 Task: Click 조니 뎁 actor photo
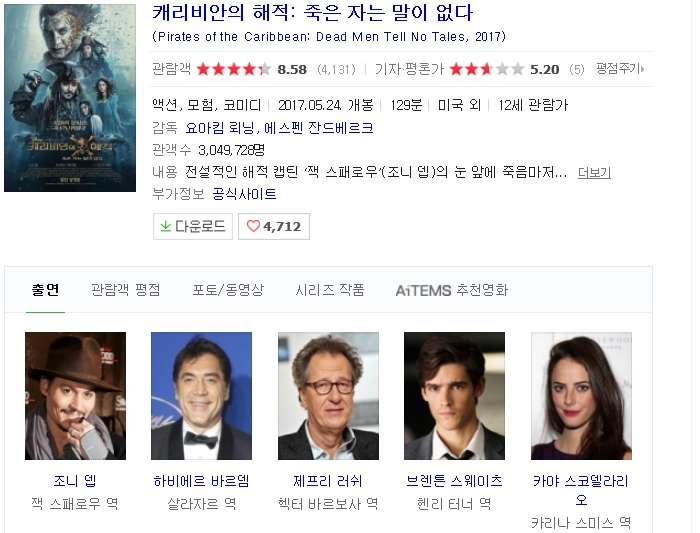(75, 396)
